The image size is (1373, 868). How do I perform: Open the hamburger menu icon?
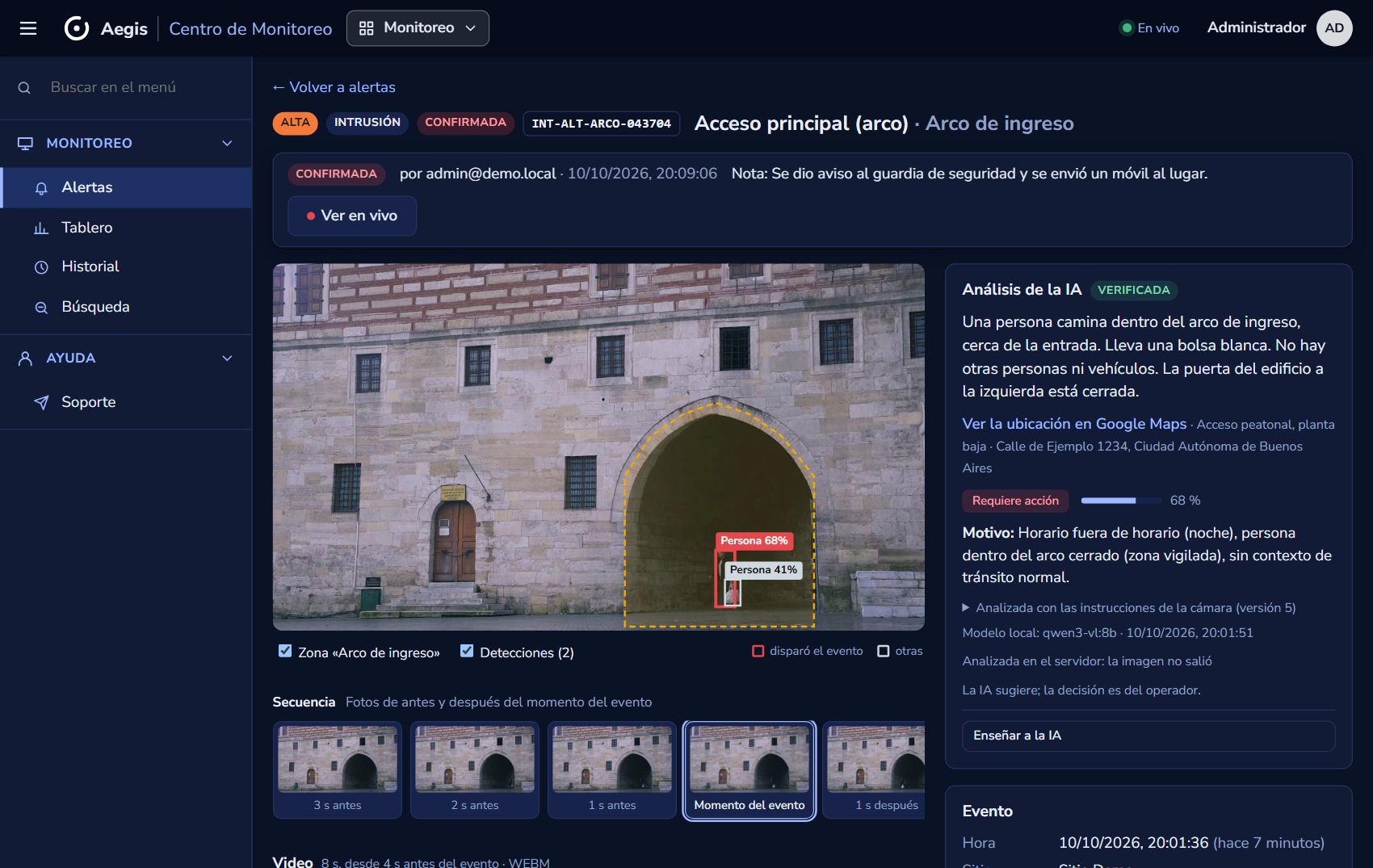[28, 28]
